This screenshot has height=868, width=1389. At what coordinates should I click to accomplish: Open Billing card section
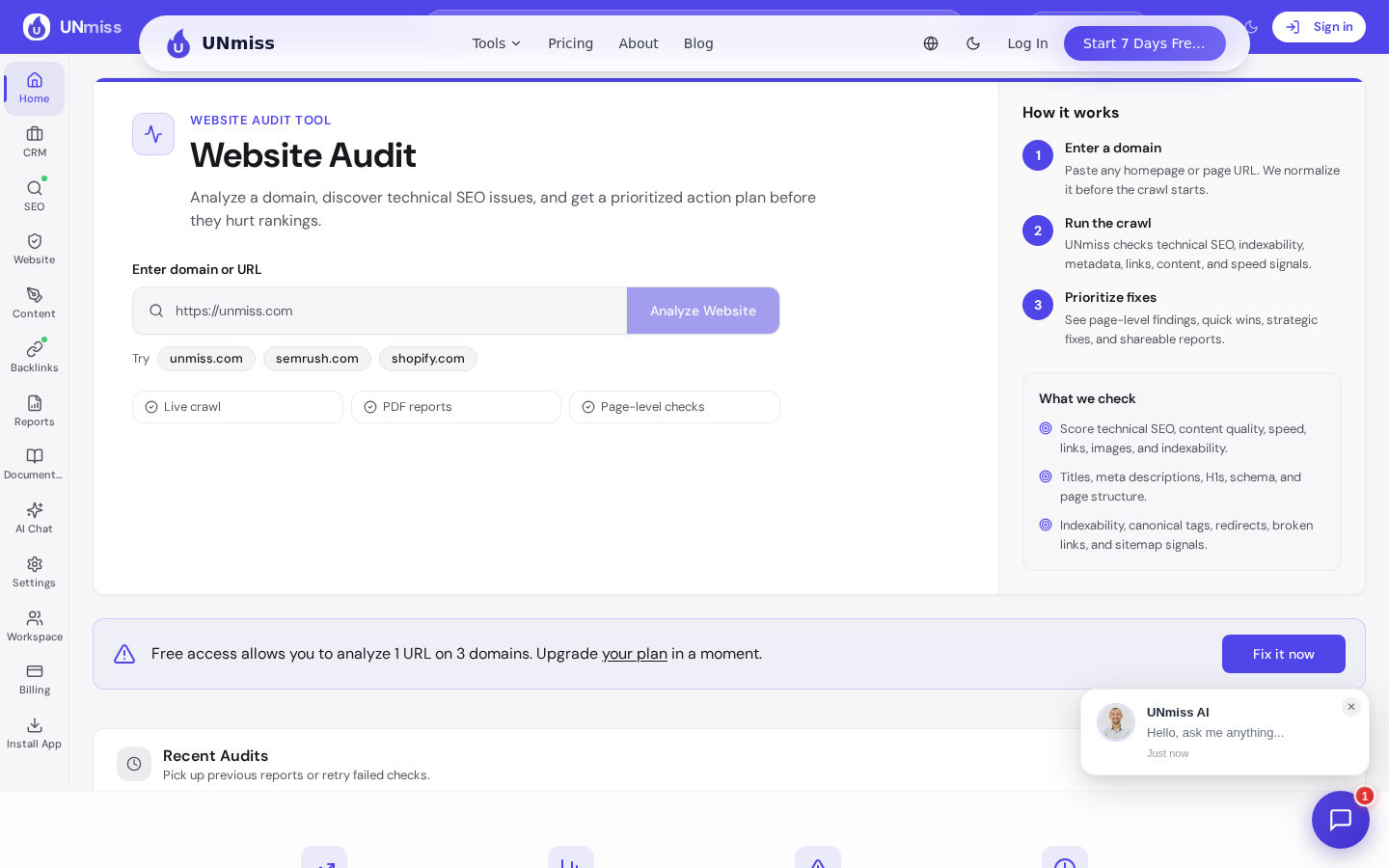click(x=35, y=679)
